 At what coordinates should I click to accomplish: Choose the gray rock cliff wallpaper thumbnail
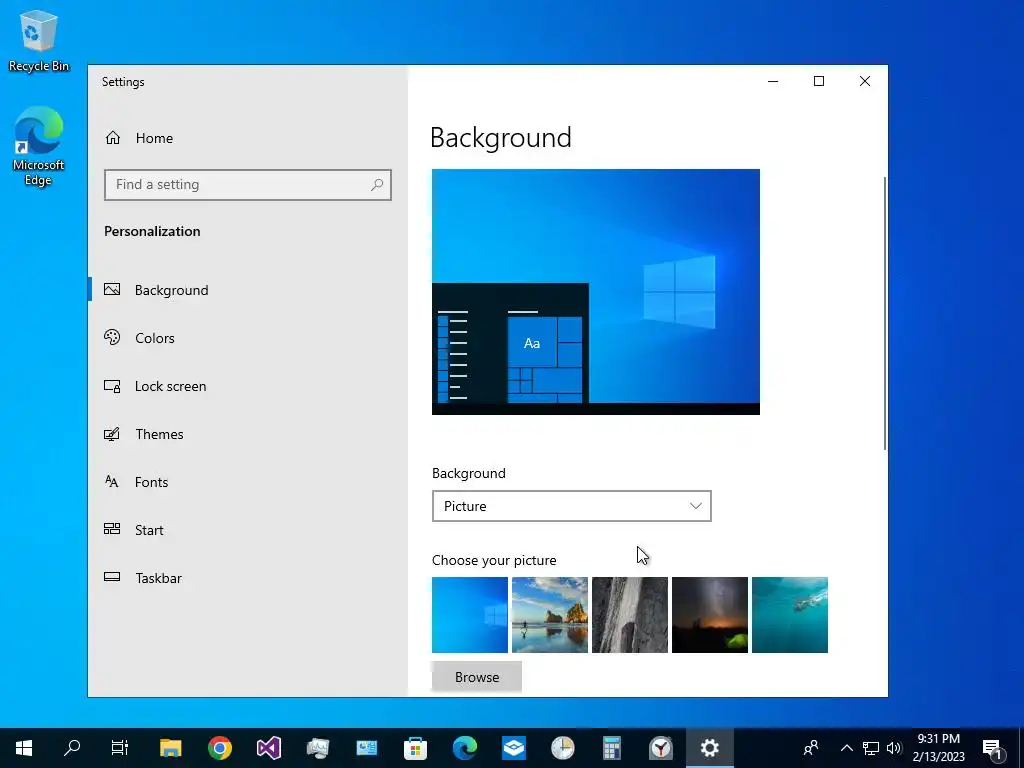630,615
